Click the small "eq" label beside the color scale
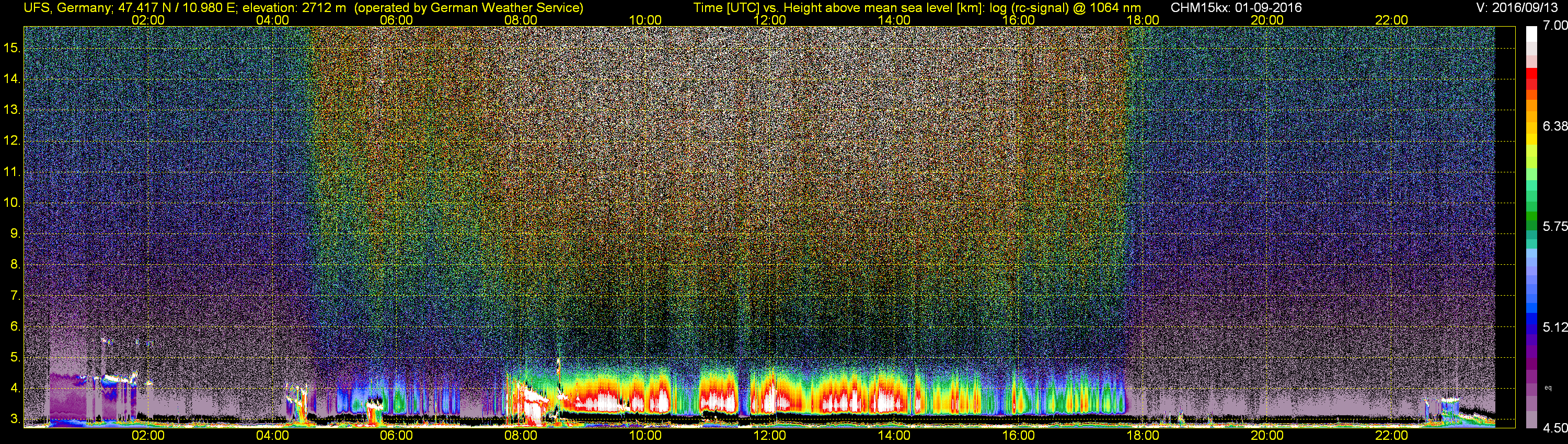The height and width of the screenshot is (444, 1568). point(1548,388)
